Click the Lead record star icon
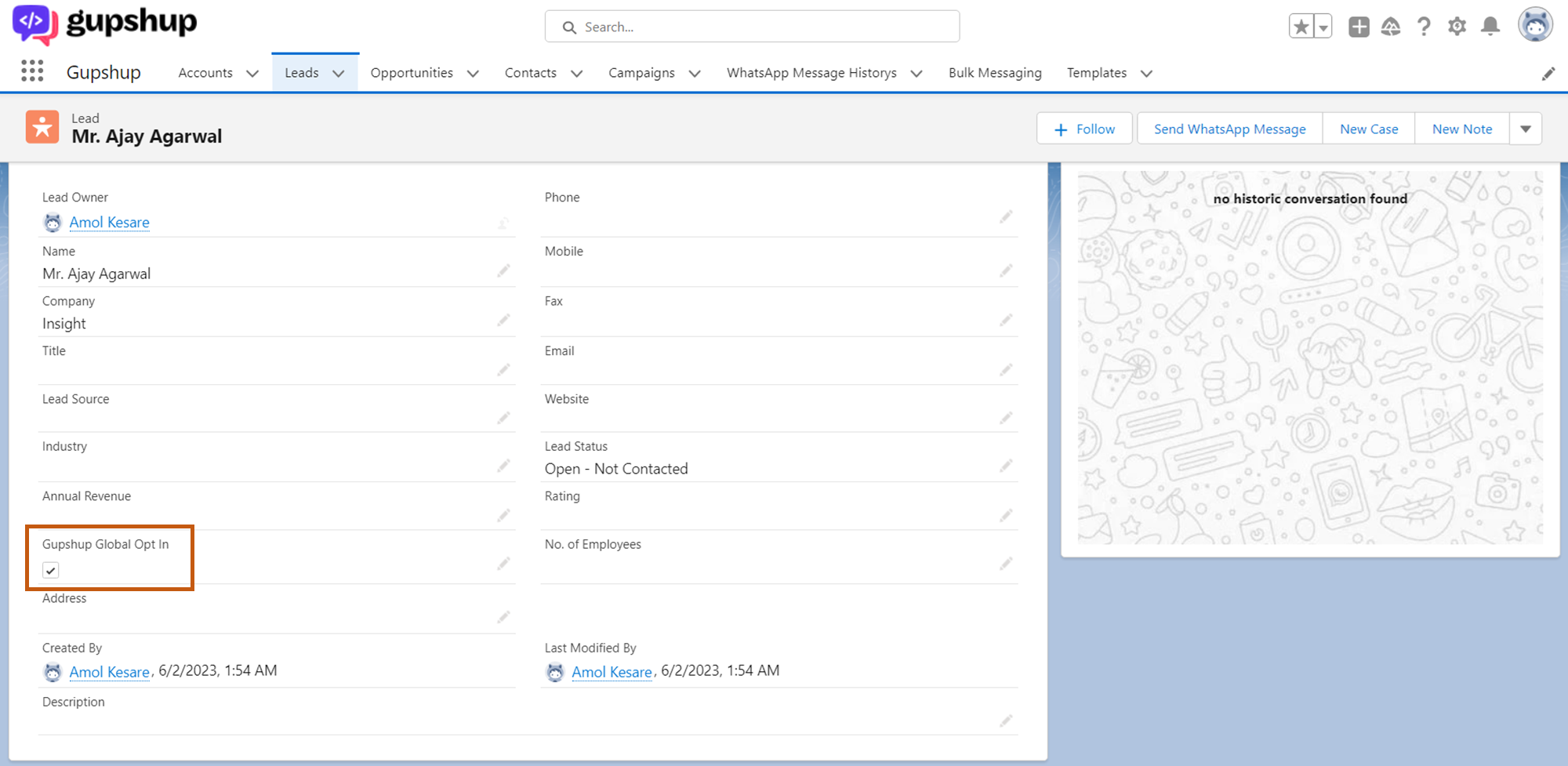The height and width of the screenshot is (766, 1568). click(42, 126)
